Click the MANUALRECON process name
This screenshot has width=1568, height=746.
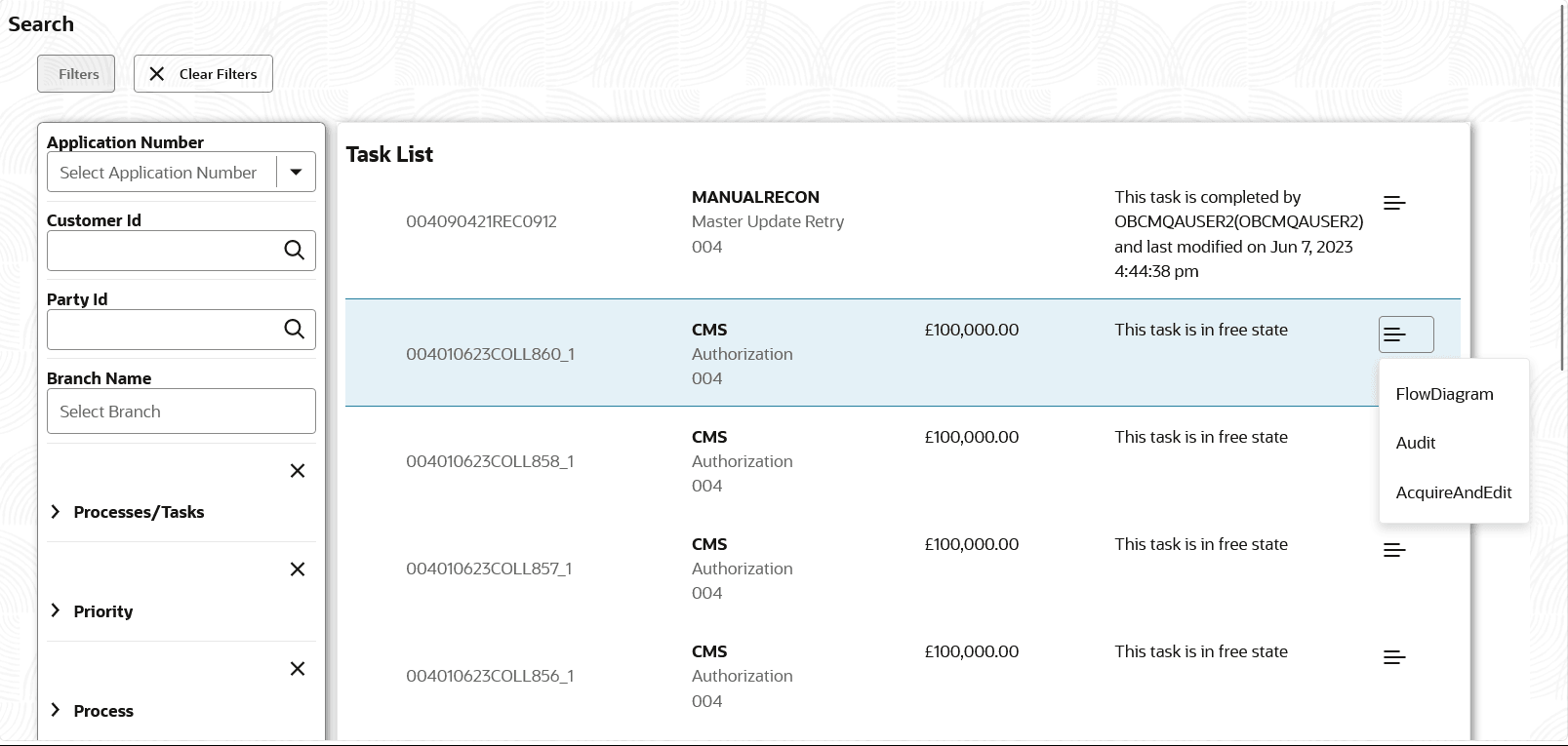(x=755, y=197)
